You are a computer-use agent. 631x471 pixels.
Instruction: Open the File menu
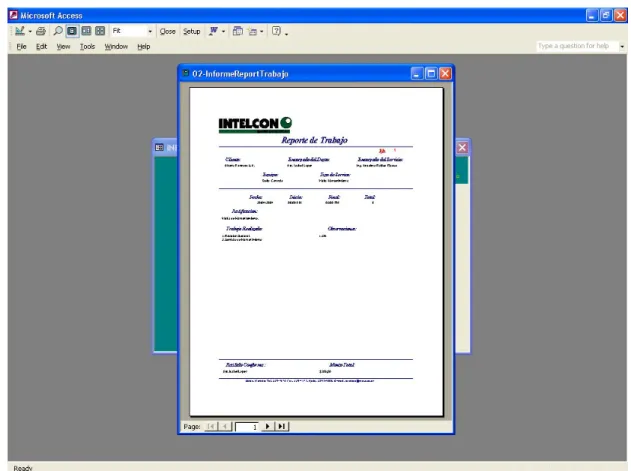coord(21,47)
